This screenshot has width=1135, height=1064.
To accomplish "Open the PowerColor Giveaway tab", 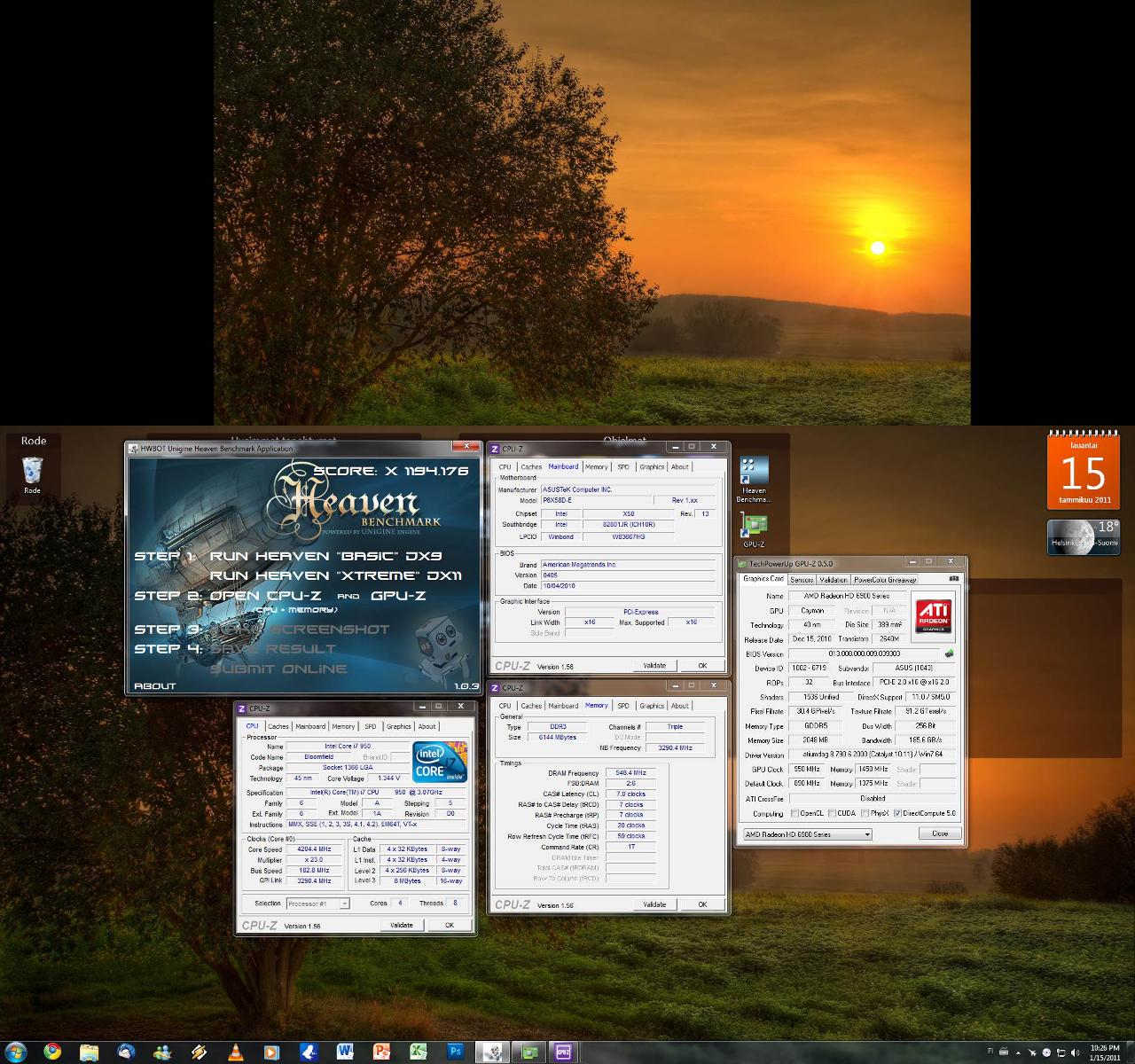I will point(885,580).
